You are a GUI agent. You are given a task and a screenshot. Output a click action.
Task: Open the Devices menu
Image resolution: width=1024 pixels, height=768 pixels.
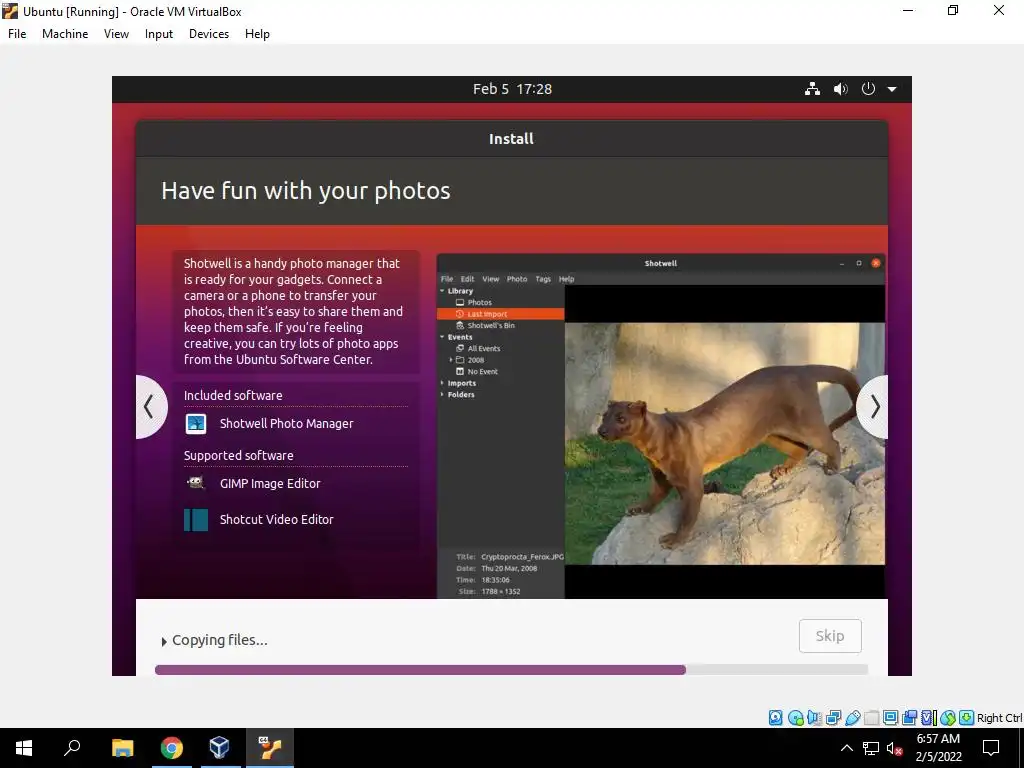pos(209,34)
